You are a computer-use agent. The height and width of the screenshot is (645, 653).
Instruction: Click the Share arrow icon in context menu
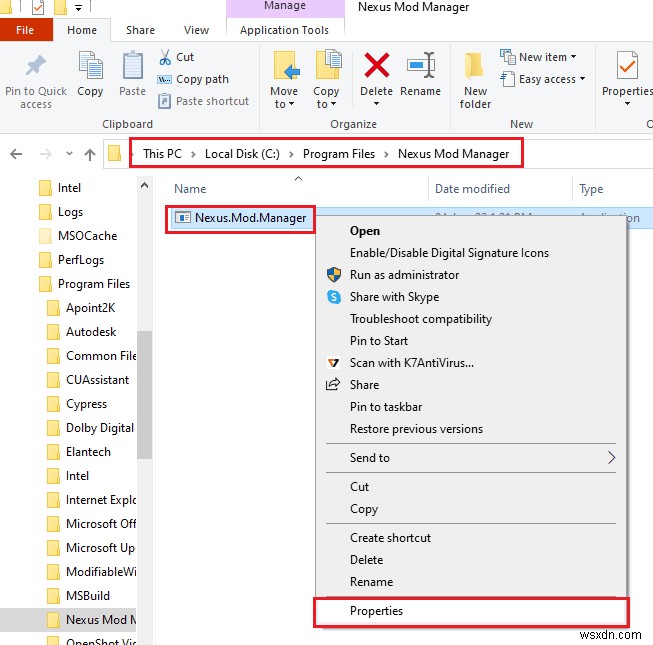click(x=333, y=384)
